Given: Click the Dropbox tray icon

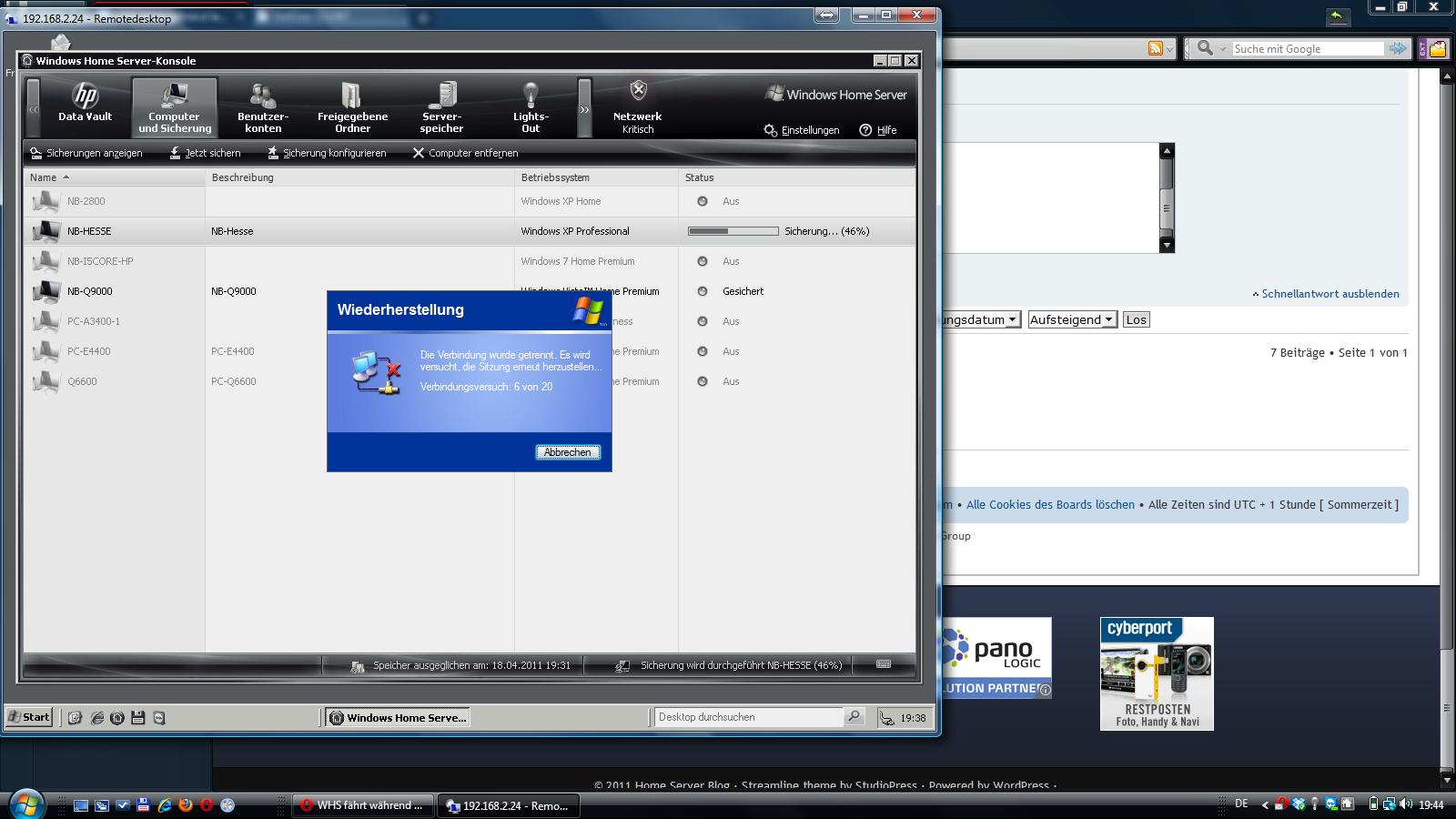Looking at the screenshot, I should 1299,804.
